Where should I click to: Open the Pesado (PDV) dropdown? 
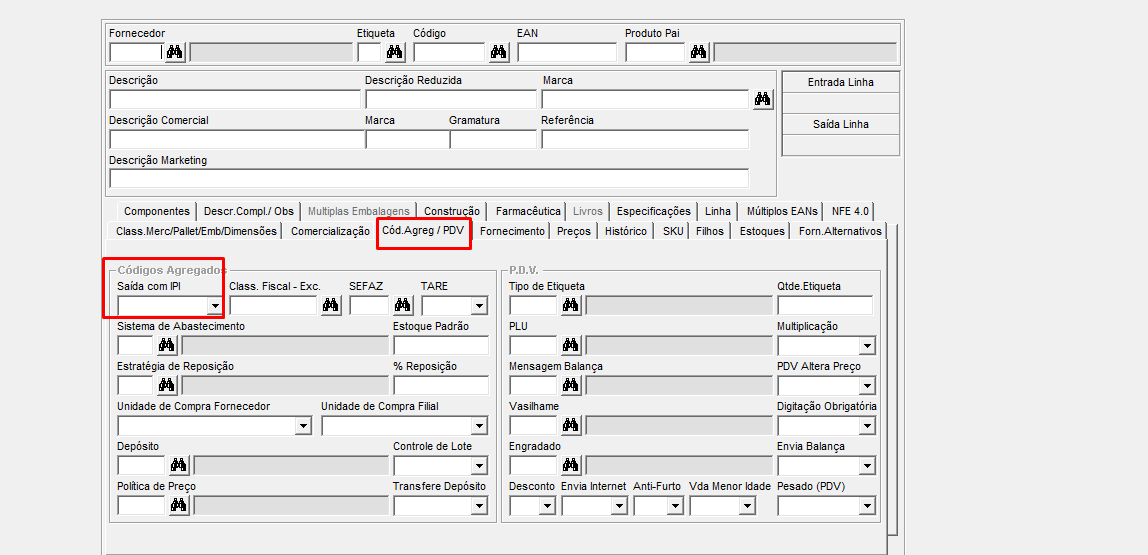(867, 506)
